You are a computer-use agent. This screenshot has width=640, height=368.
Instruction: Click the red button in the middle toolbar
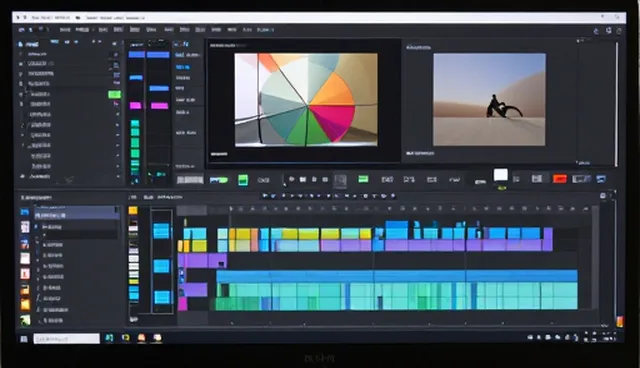560,179
